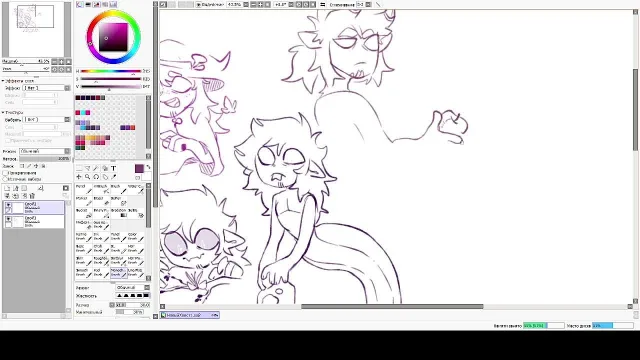This screenshot has width=640, height=360.
Task: Create new layer in layers panel
Action: tap(7, 188)
